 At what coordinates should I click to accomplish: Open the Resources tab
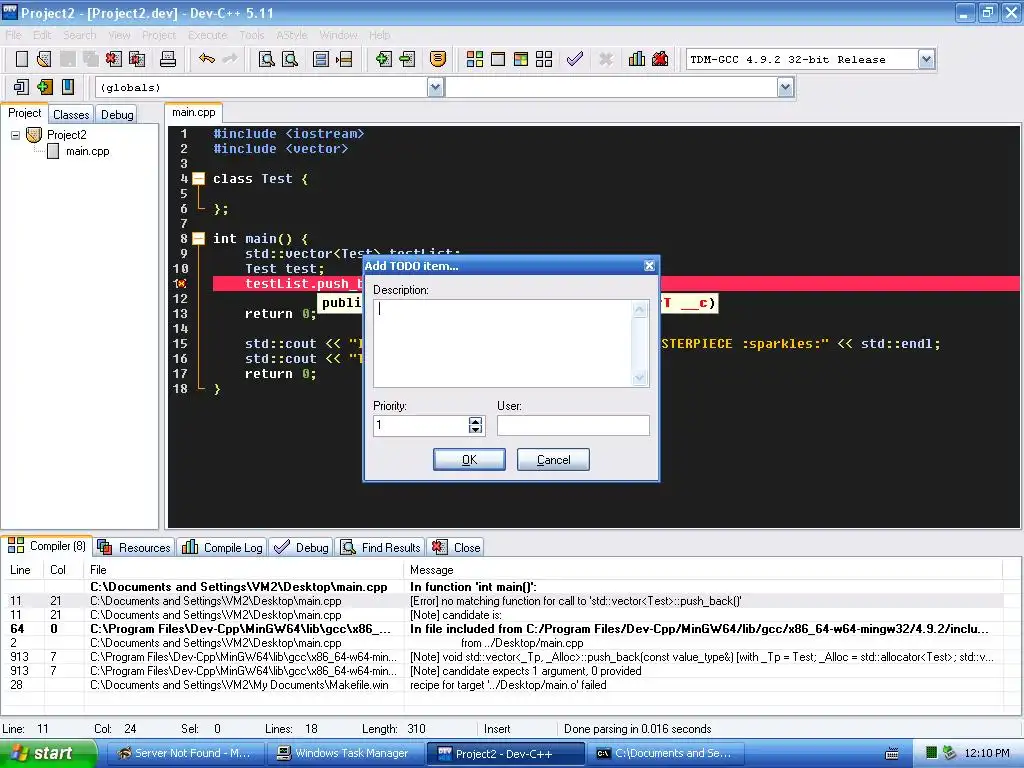point(135,547)
